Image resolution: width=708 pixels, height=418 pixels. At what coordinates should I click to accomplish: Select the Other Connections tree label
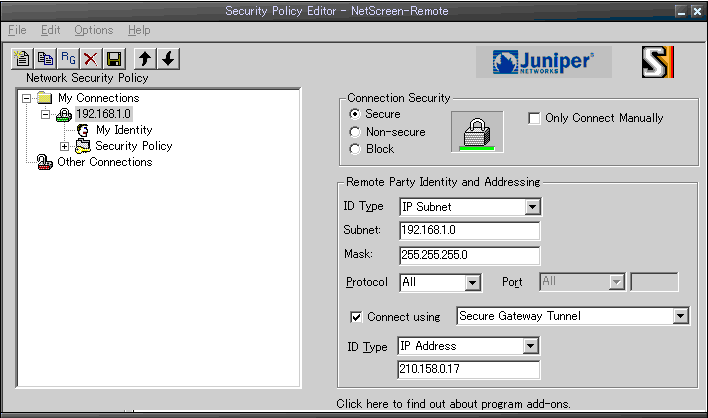(105, 162)
